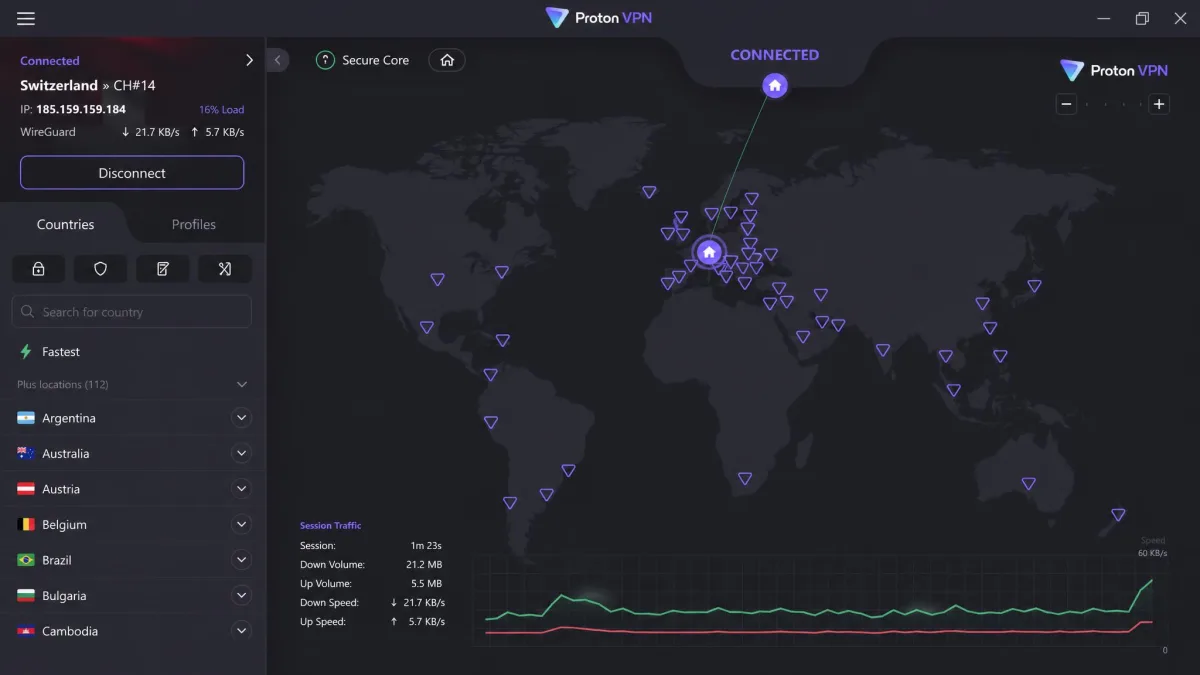Expand Austria server list

241,489
